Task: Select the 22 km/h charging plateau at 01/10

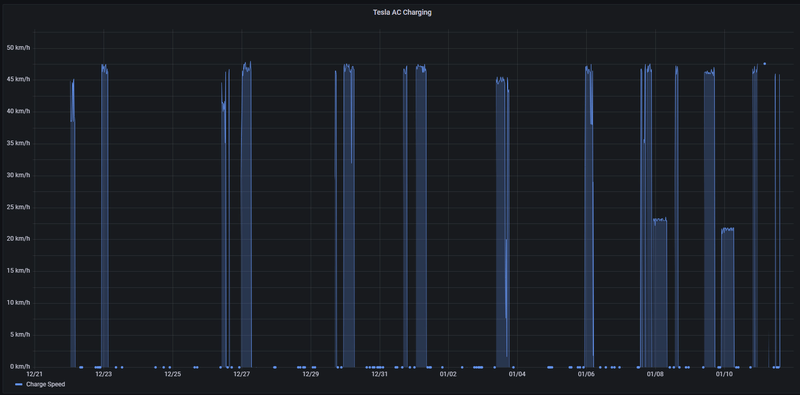Action: click(x=728, y=297)
